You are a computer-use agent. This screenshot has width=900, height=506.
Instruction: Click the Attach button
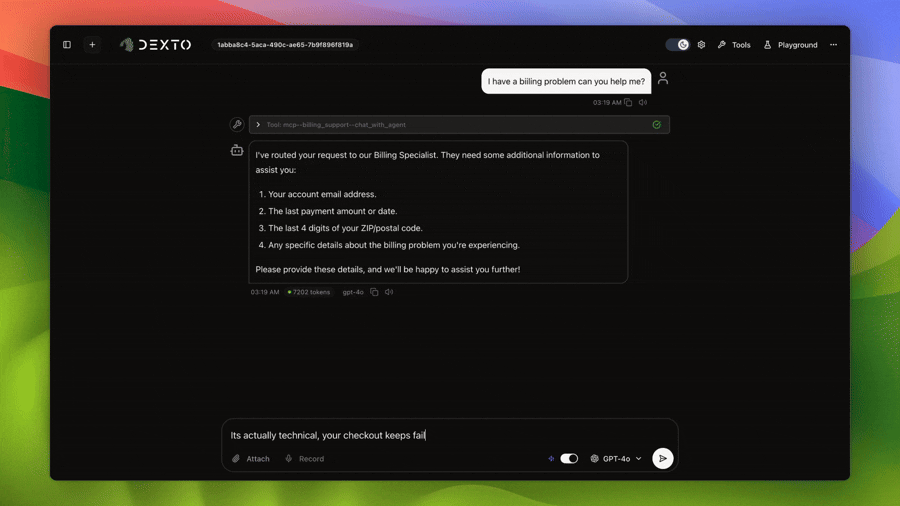pos(251,459)
